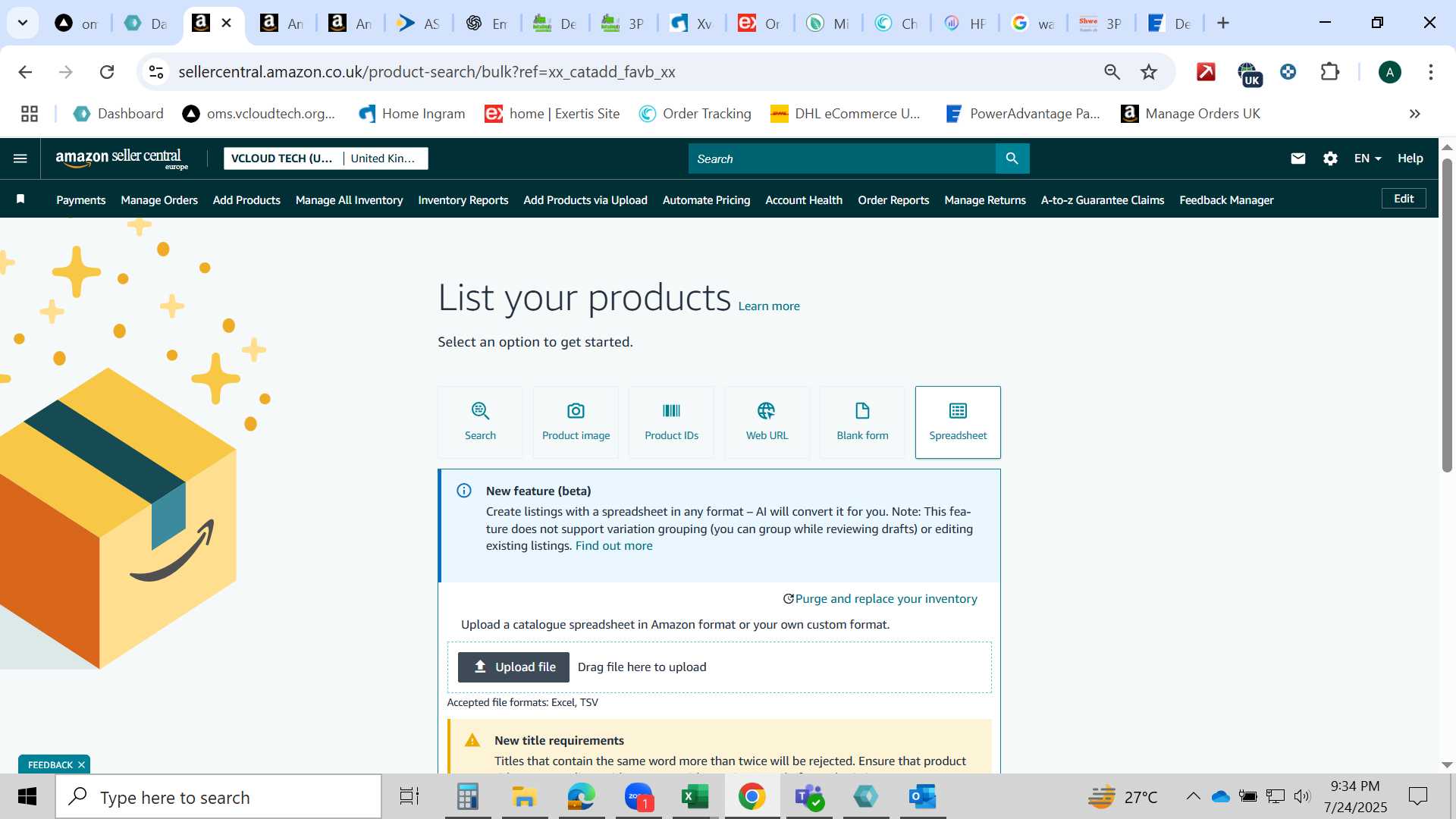Click the browser back arrow
Viewport: 1456px width, 819px height.
(25, 72)
